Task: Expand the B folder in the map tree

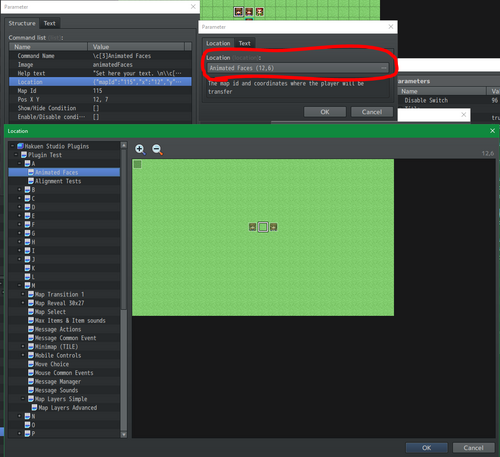Action: pyautogui.click(x=19, y=190)
